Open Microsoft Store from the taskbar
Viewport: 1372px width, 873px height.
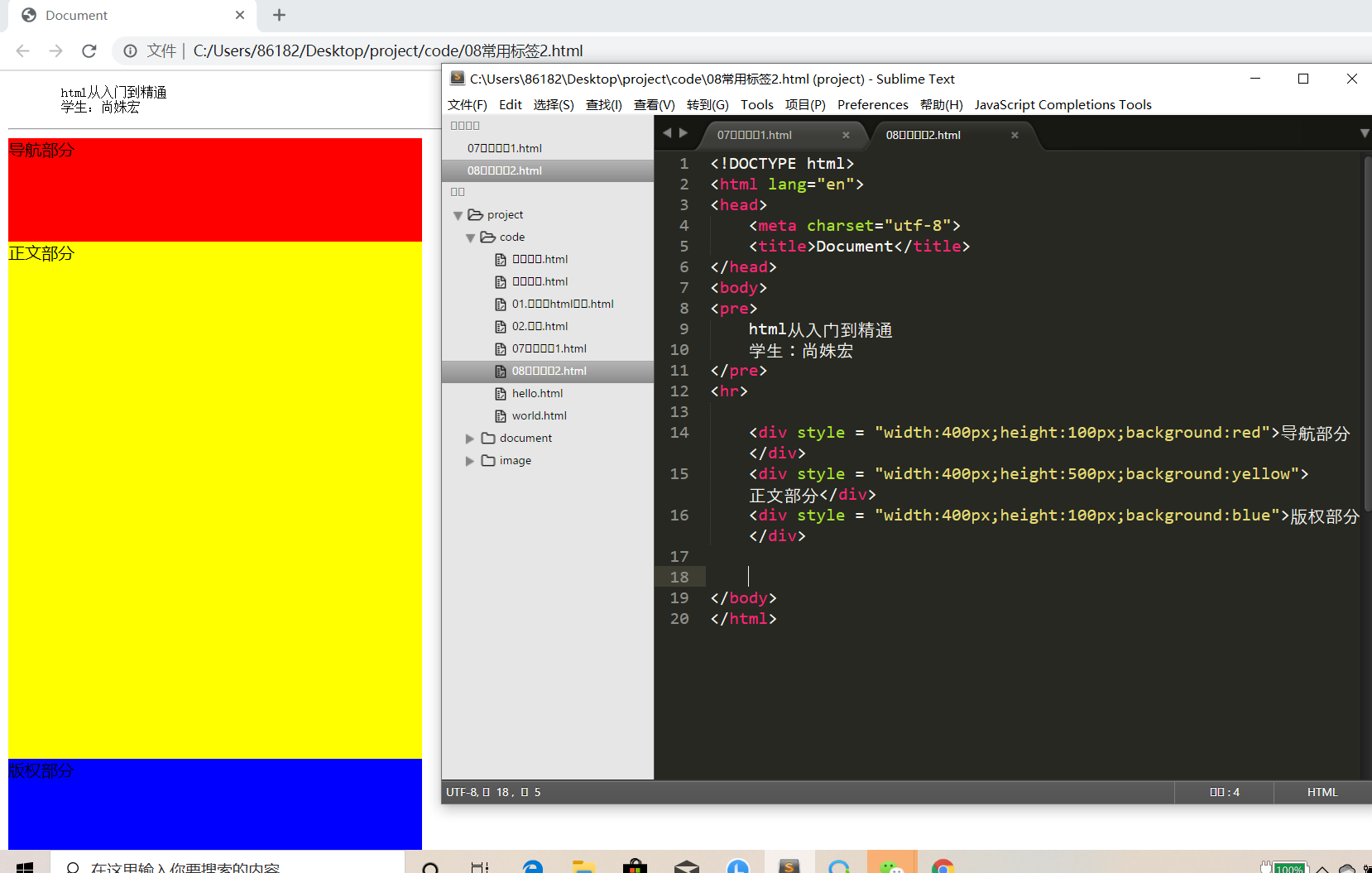pyautogui.click(x=636, y=866)
